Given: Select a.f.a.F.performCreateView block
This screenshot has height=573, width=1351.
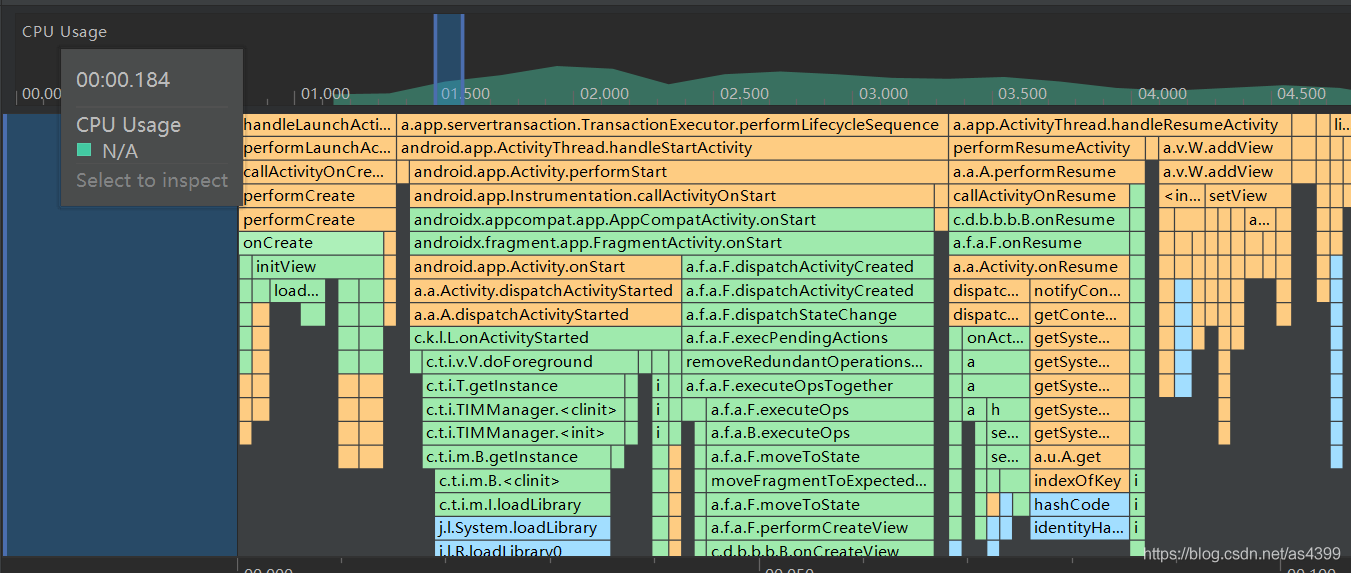Looking at the screenshot, I should [820, 528].
